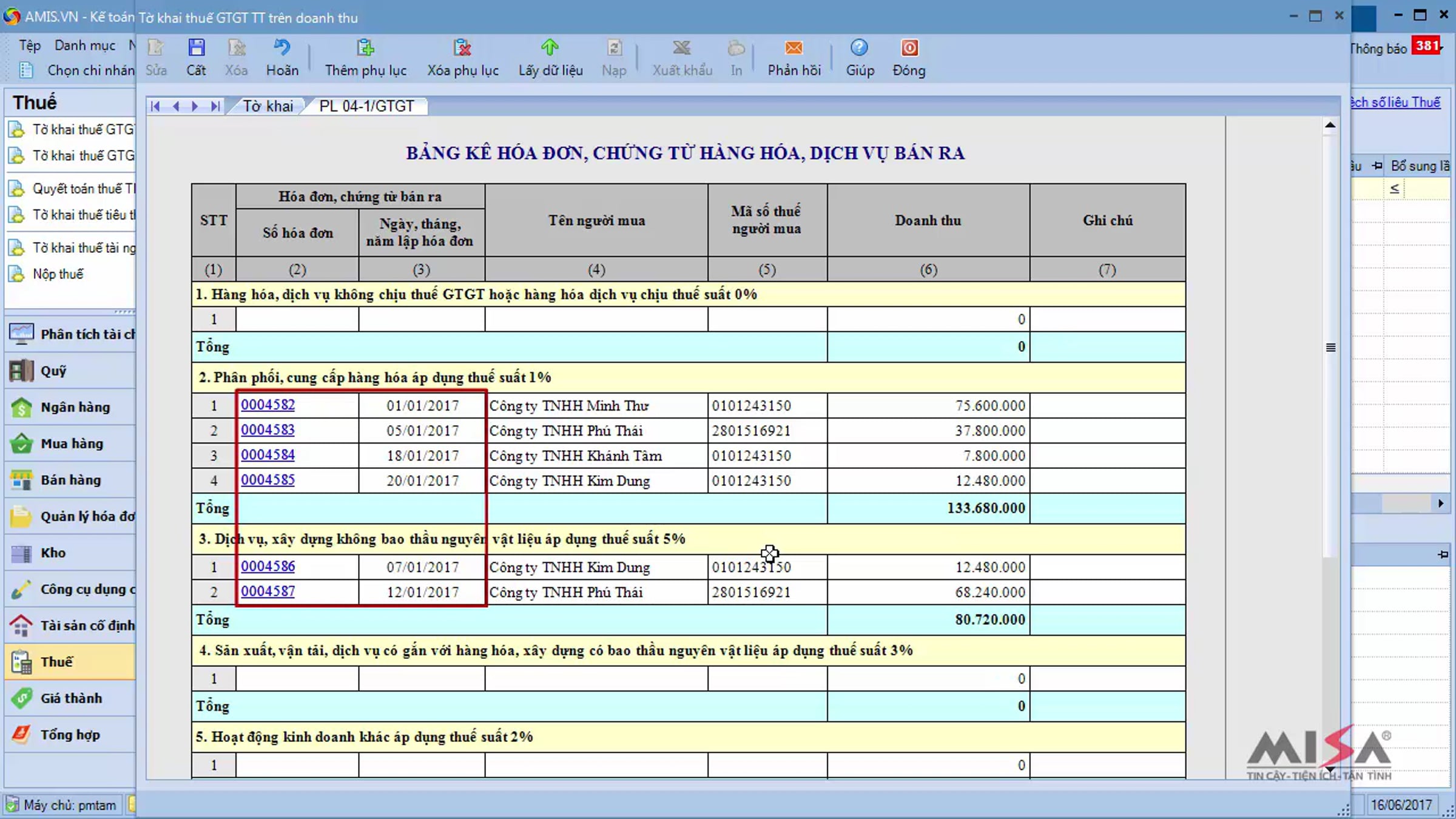The width and height of the screenshot is (1456, 819).
Task: Open invoice link 0004586
Action: coord(268,567)
